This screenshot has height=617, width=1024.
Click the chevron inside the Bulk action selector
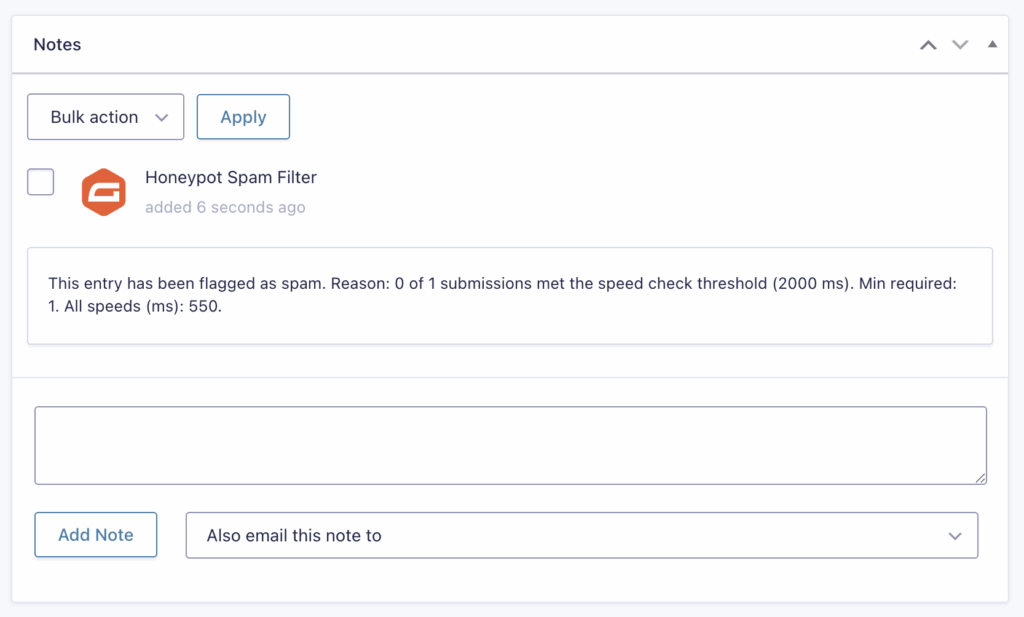(x=162, y=116)
